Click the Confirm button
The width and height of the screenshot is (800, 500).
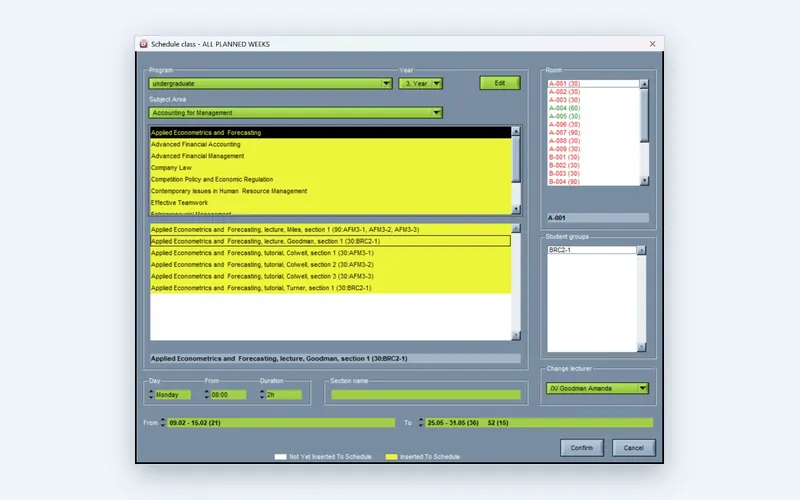click(582, 447)
